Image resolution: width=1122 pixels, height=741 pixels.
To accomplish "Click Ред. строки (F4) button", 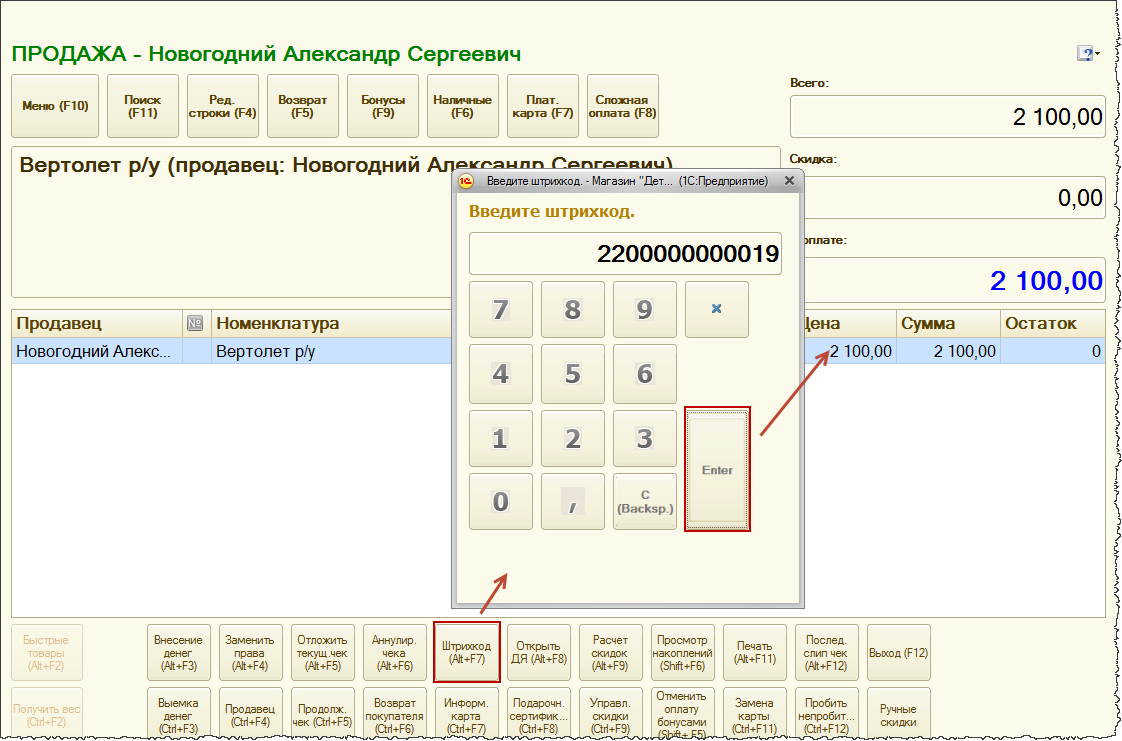I will click(x=223, y=106).
